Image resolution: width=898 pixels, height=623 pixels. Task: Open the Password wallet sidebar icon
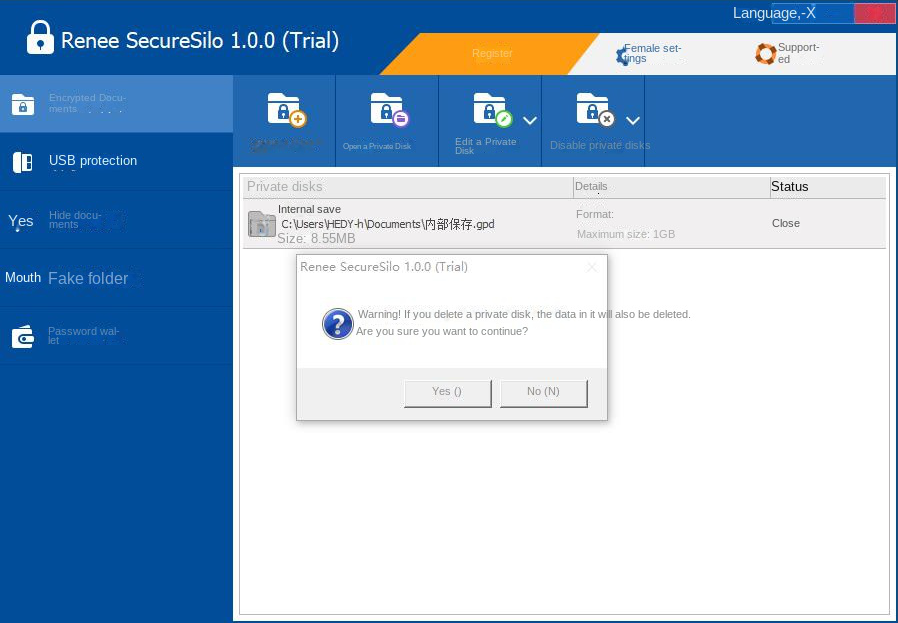click(22, 336)
